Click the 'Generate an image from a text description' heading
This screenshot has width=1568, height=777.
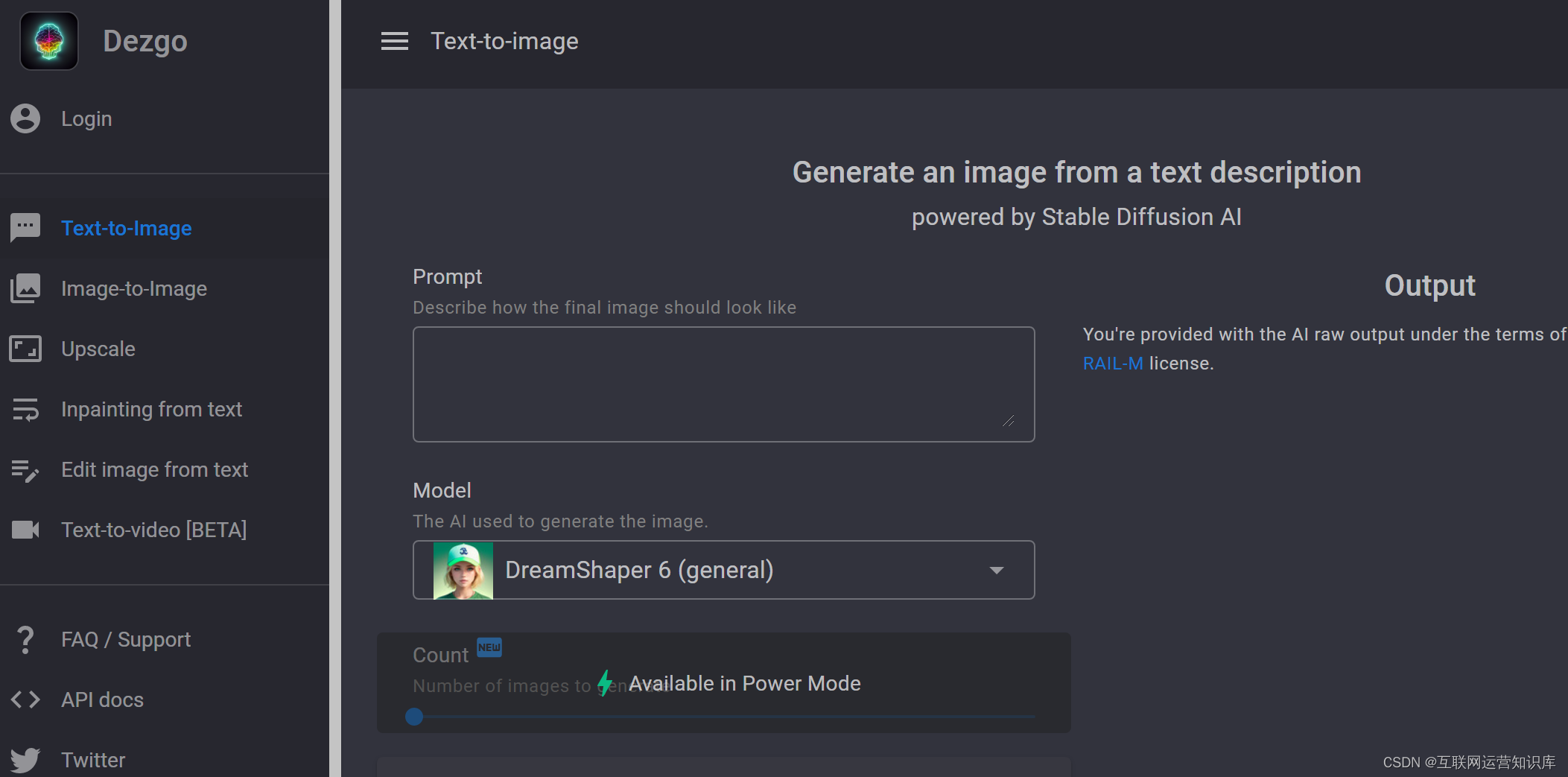tap(1076, 172)
